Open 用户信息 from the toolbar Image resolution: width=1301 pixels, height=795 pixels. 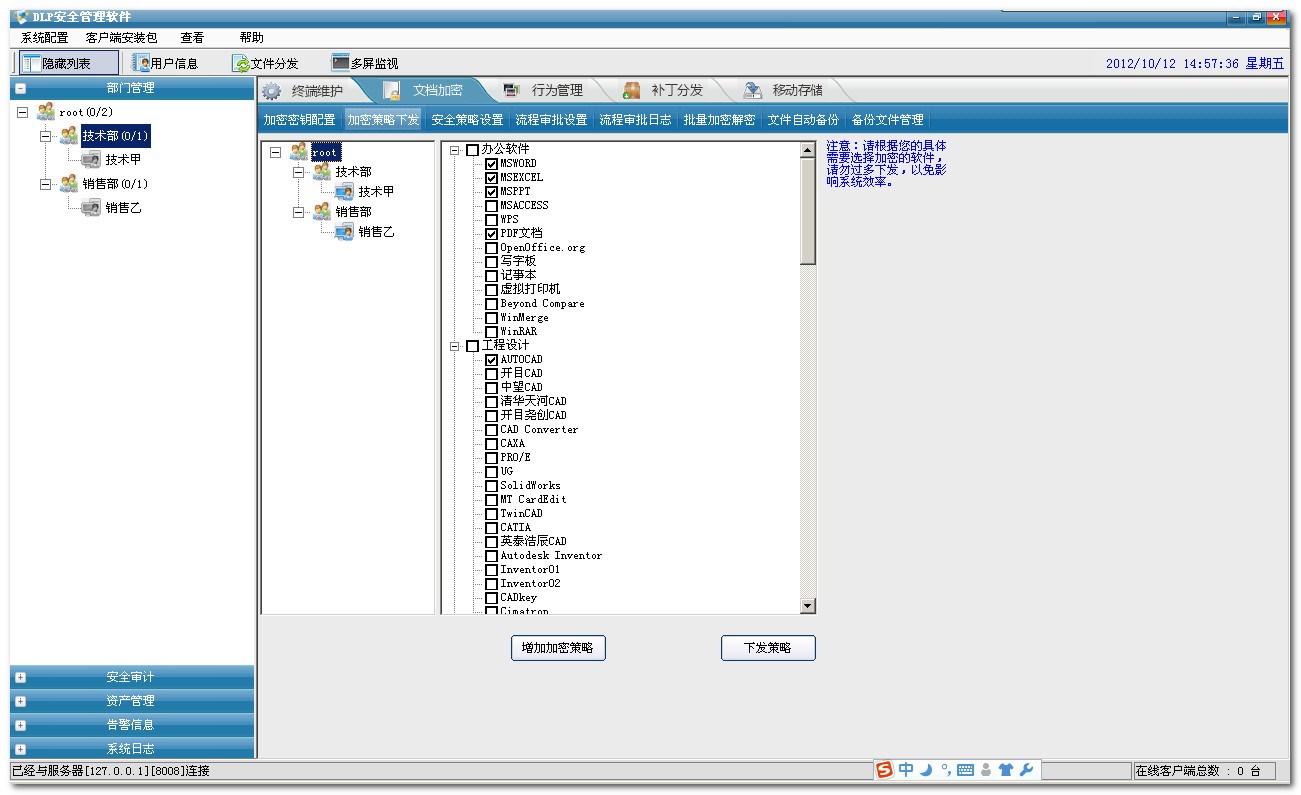coord(166,63)
